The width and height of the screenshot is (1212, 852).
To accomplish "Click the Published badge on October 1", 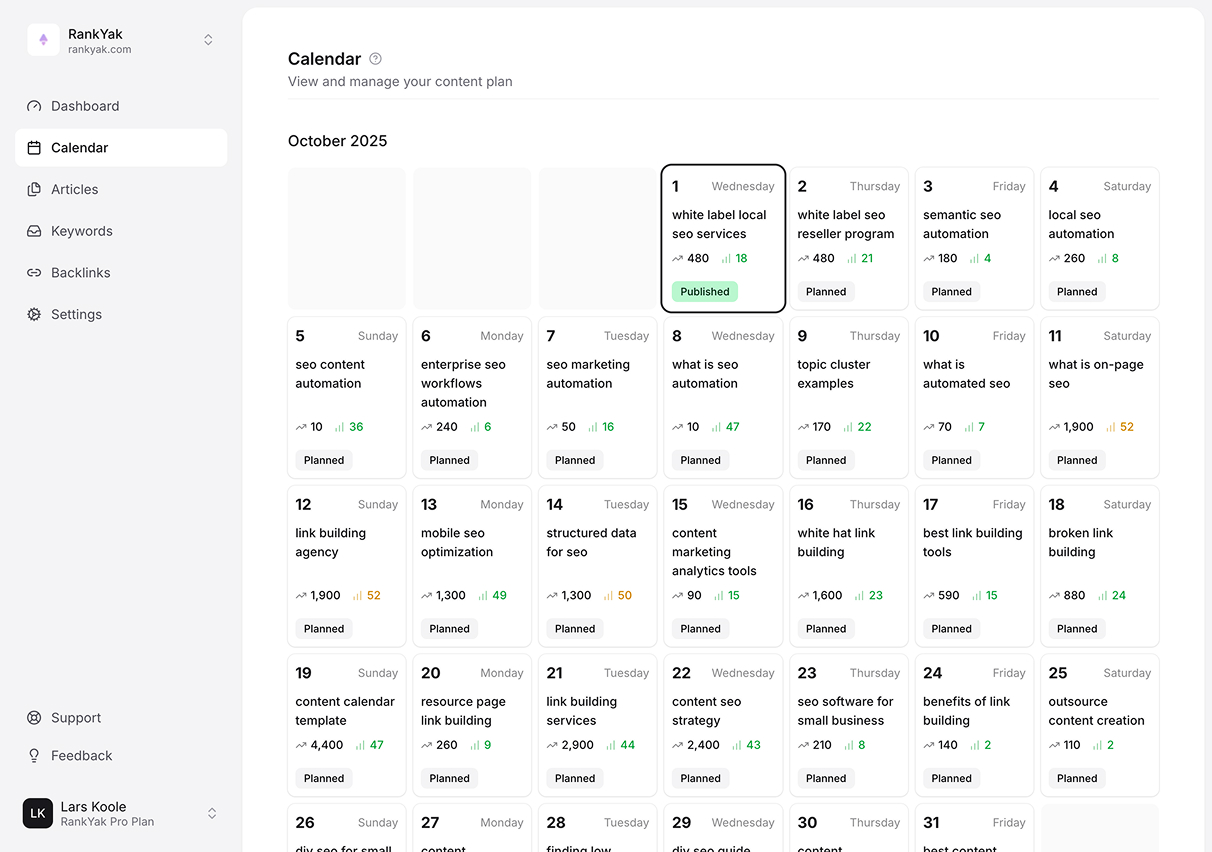I will [x=704, y=292].
